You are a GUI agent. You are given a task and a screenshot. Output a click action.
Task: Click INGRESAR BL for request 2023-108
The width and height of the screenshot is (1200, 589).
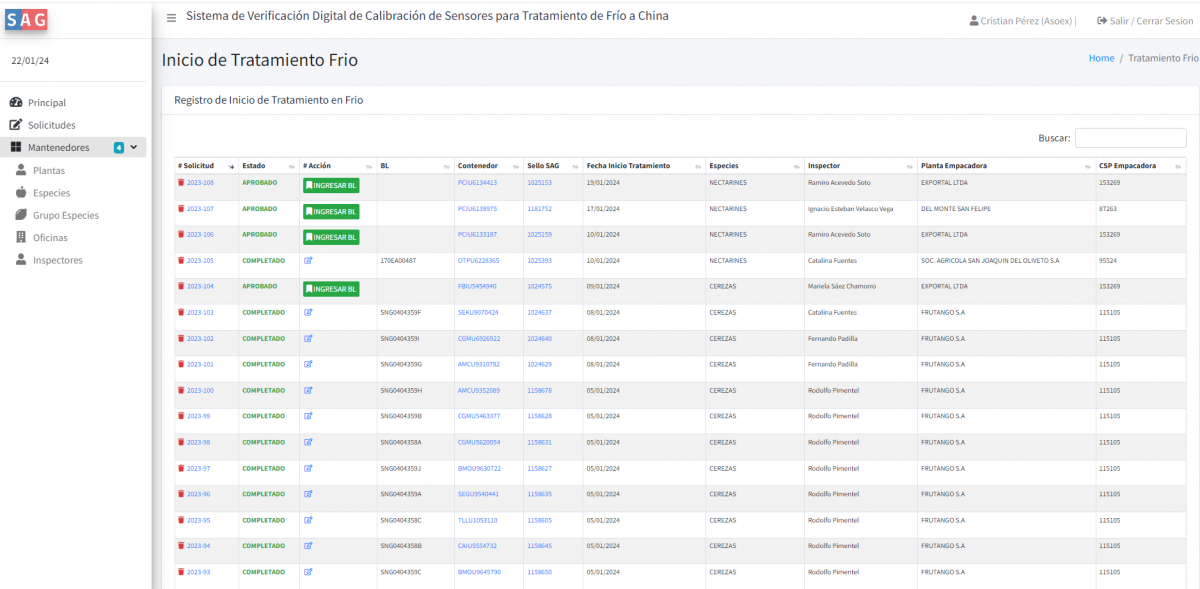point(331,186)
